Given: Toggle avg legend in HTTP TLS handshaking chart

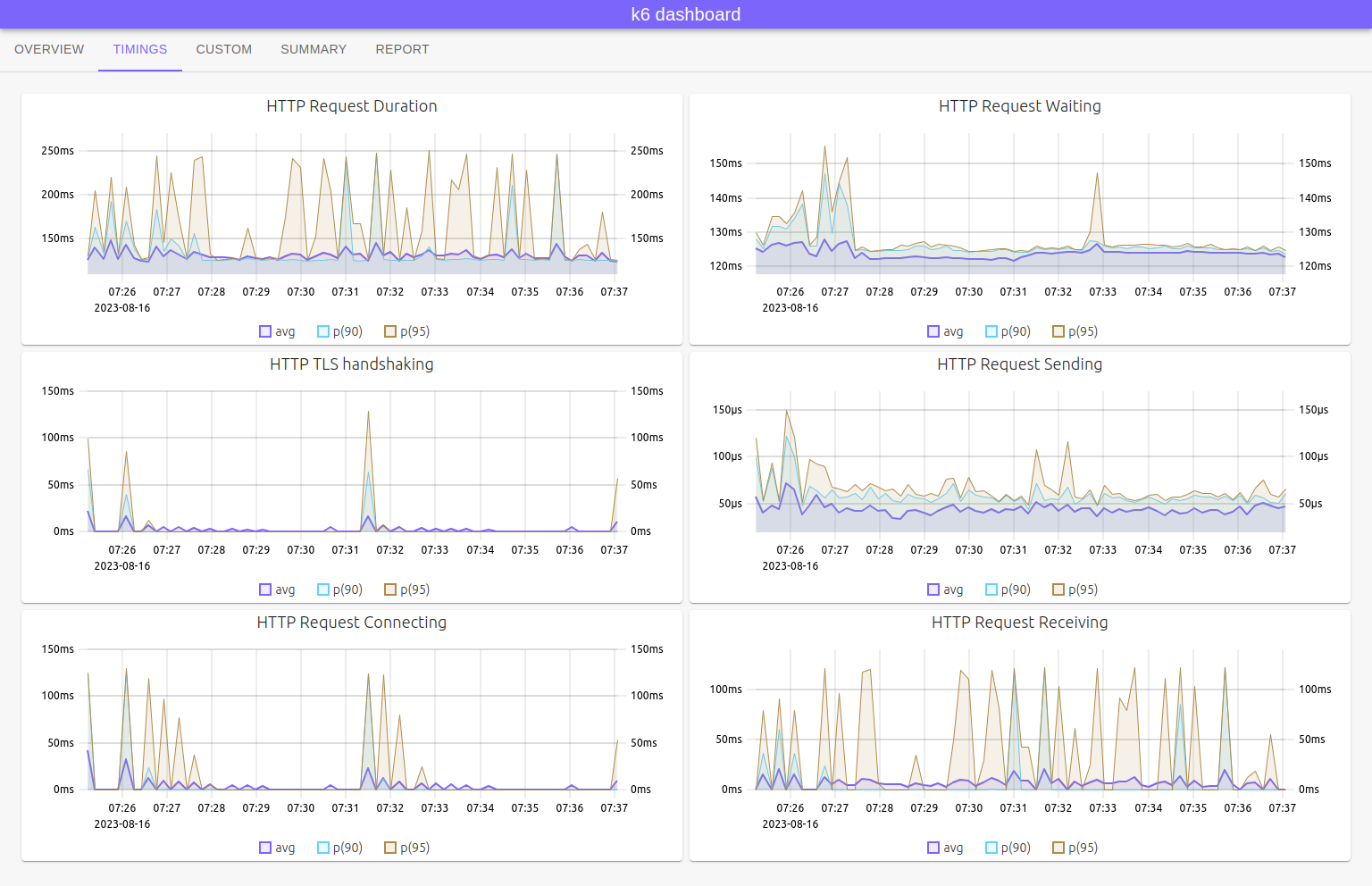Looking at the screenshot, I should point(277,589).
